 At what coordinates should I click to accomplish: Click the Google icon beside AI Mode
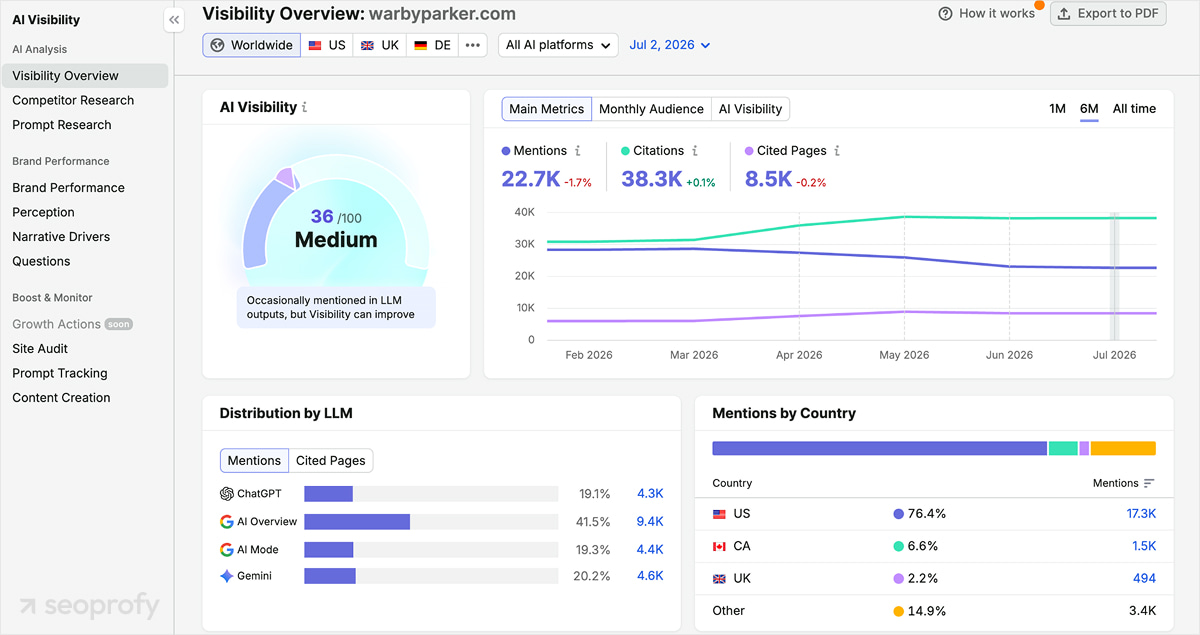coord(227,550)
